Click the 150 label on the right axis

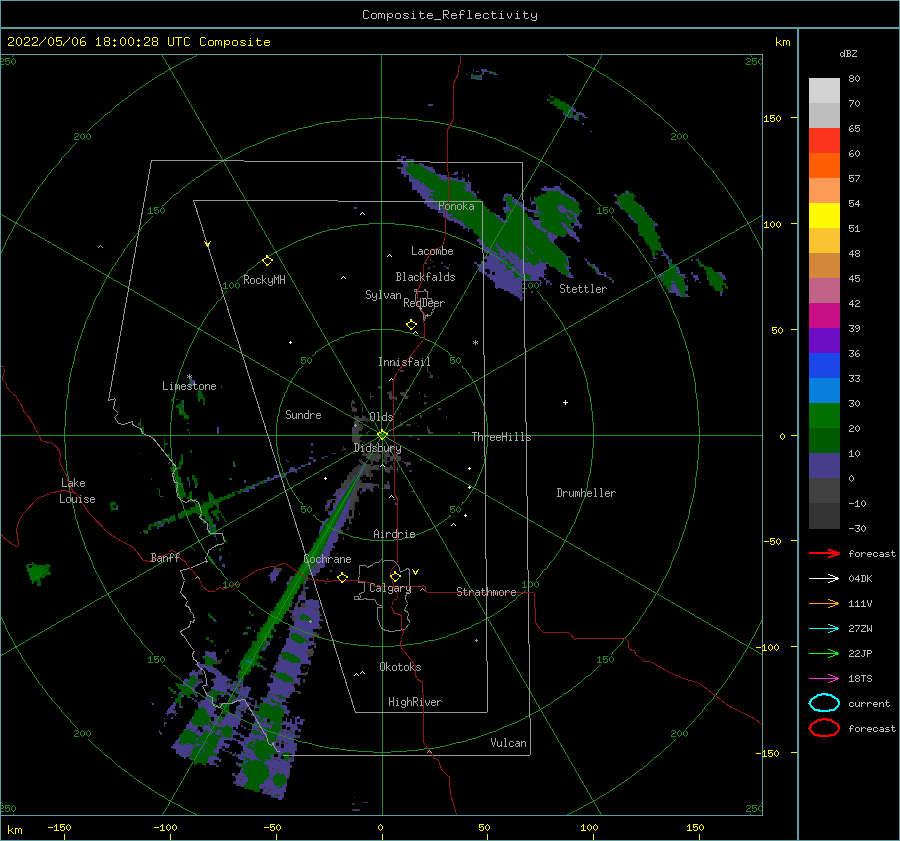click(x=772, y=118)
